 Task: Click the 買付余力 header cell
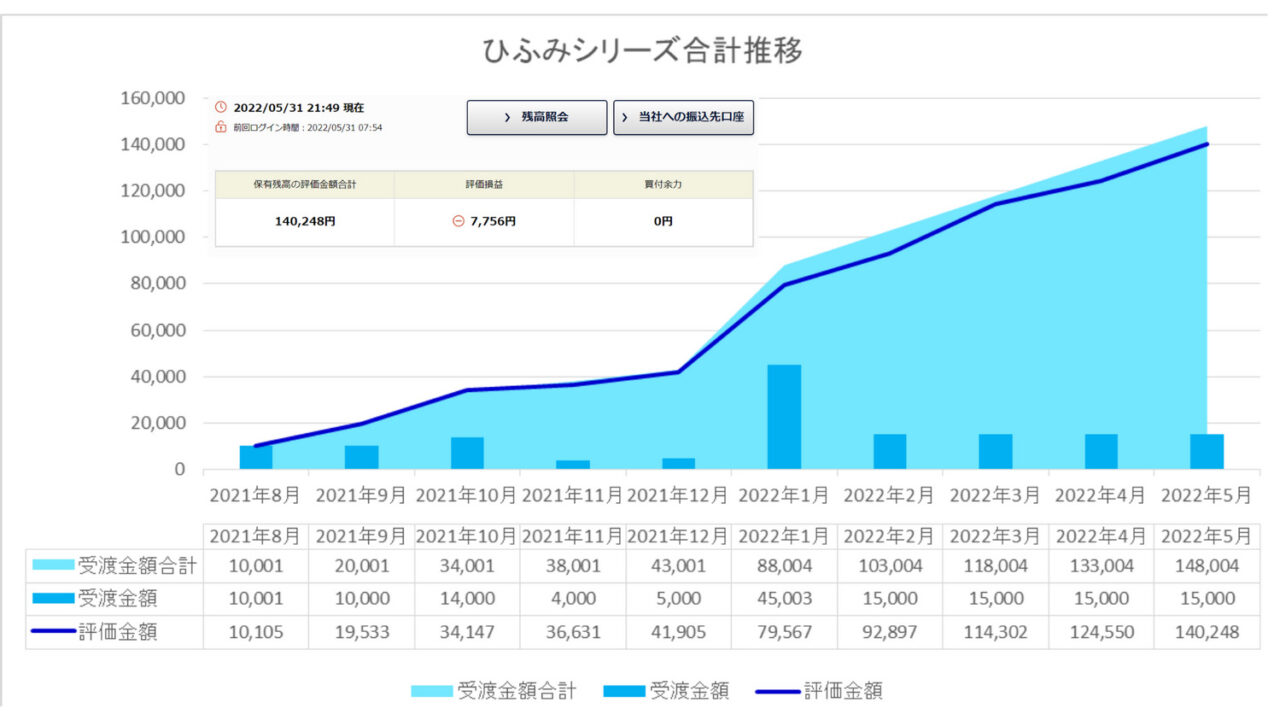[663, 184]
